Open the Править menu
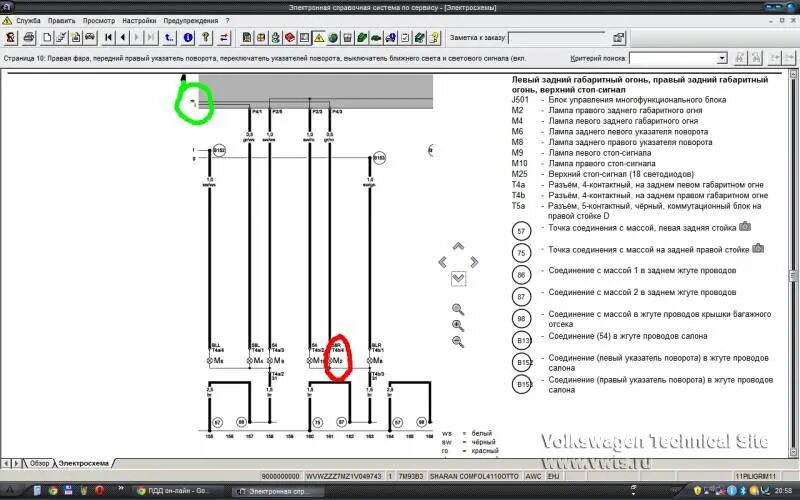This screenshot has height=500, width=800. click(x=61, y=21)
